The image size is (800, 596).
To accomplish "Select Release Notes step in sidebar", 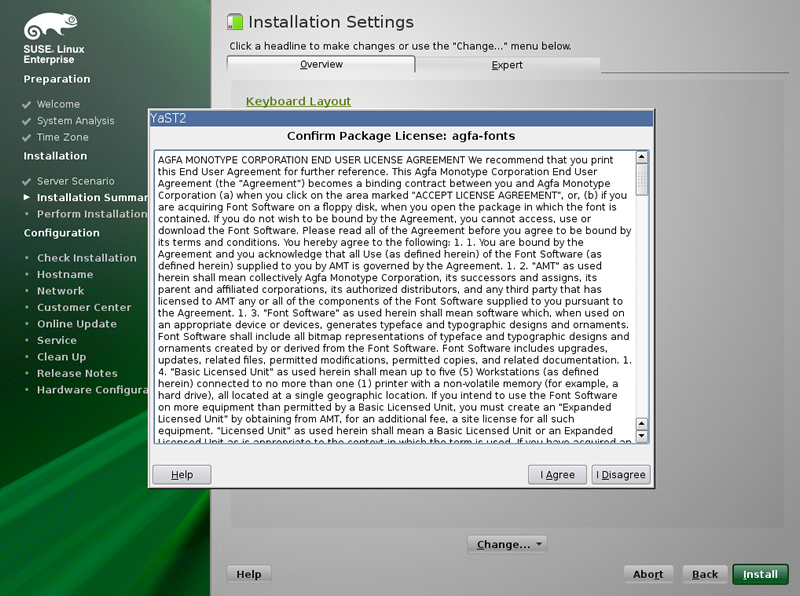I will (x=77, y=373).
